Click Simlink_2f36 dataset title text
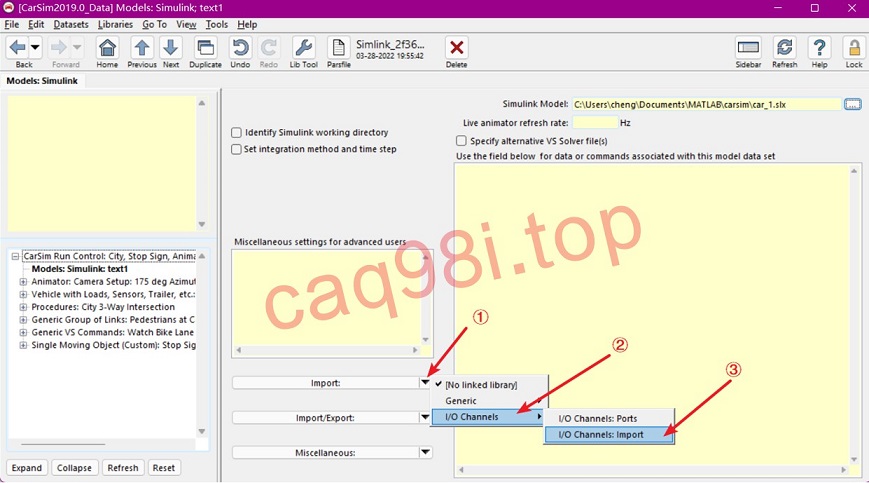The width and height of the screenshot is (869, 483). (390, 44)
